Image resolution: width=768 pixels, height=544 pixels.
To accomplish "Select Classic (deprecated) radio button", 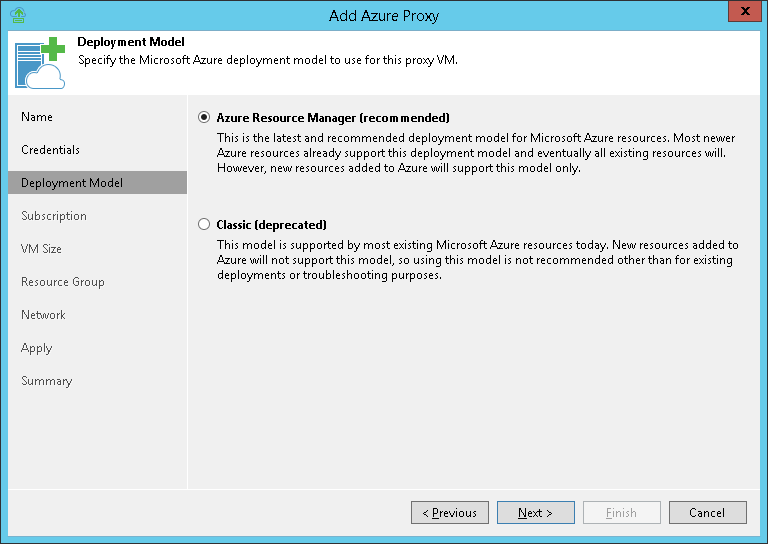I will click(205, 225).
